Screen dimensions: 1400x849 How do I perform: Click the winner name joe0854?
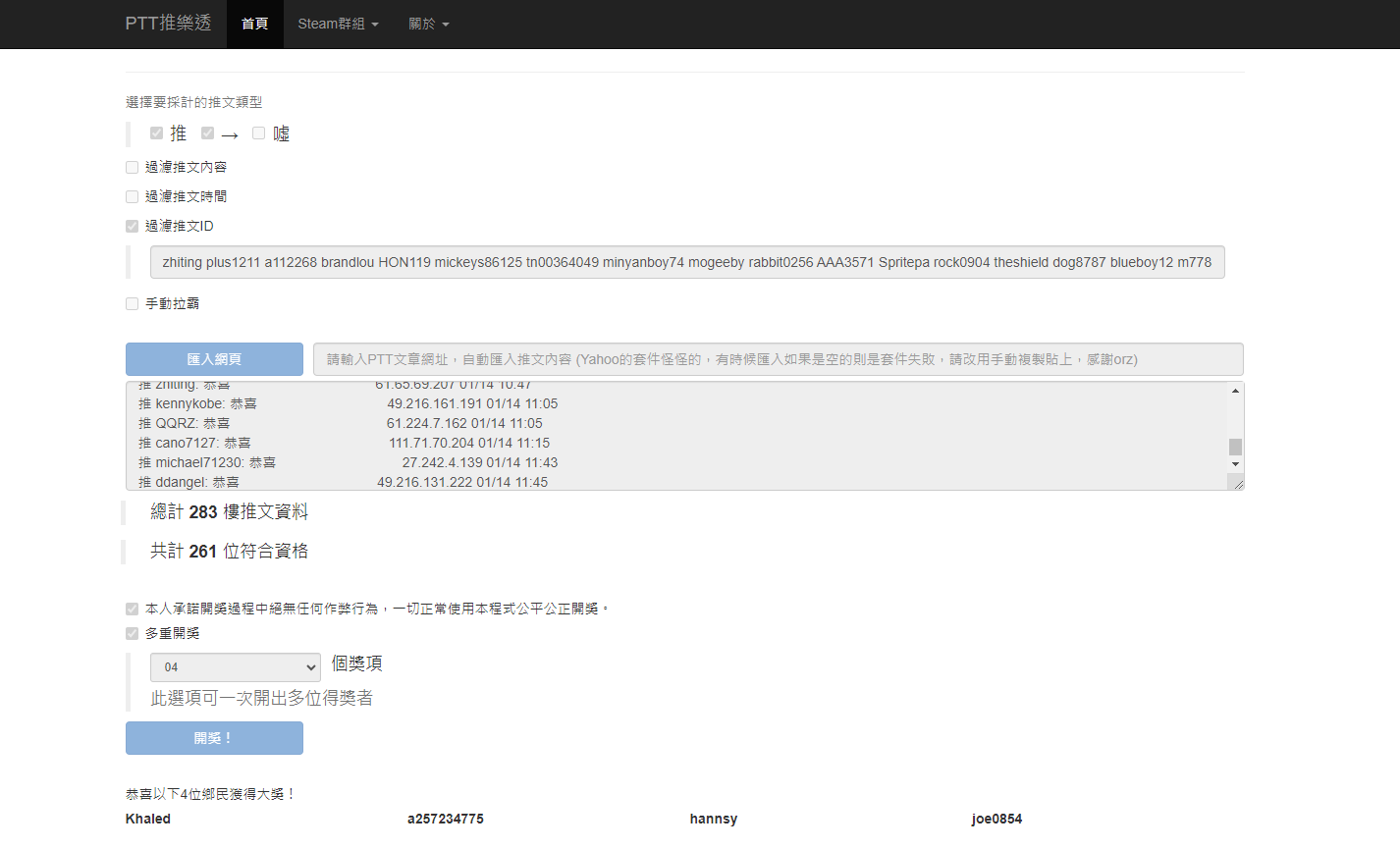996,819
